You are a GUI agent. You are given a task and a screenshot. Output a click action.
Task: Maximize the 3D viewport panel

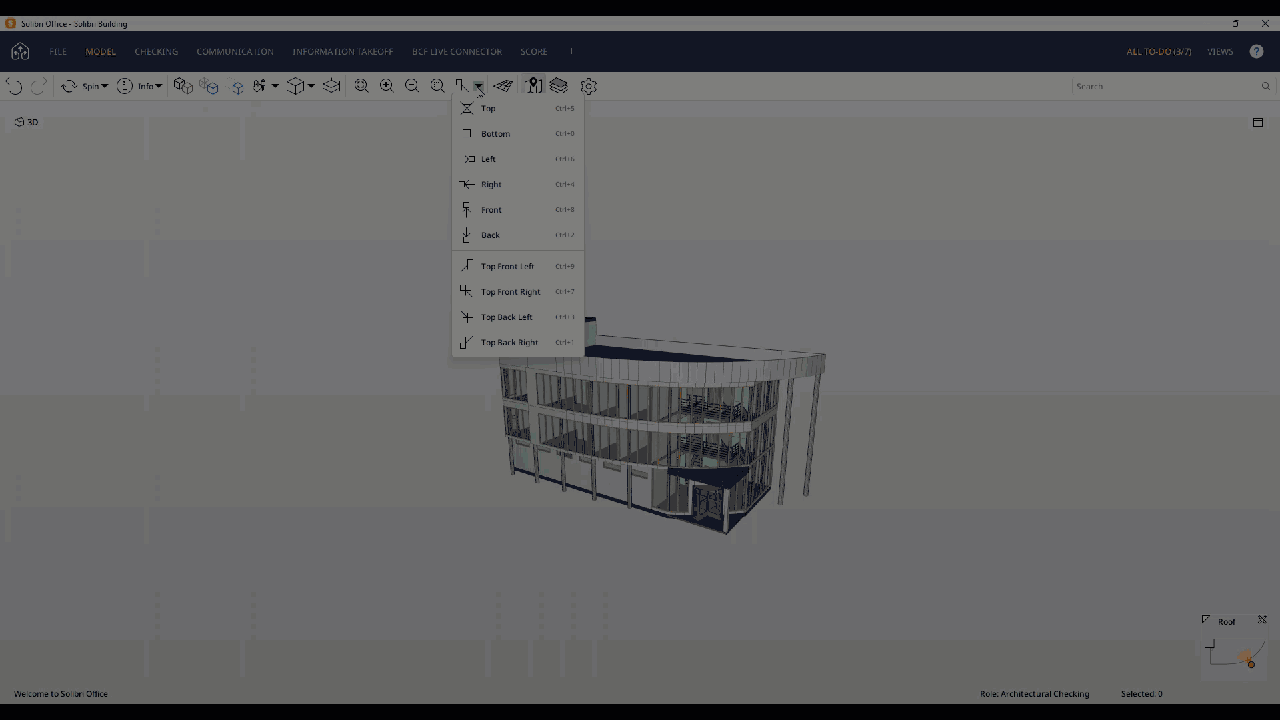coord(1258,122)
